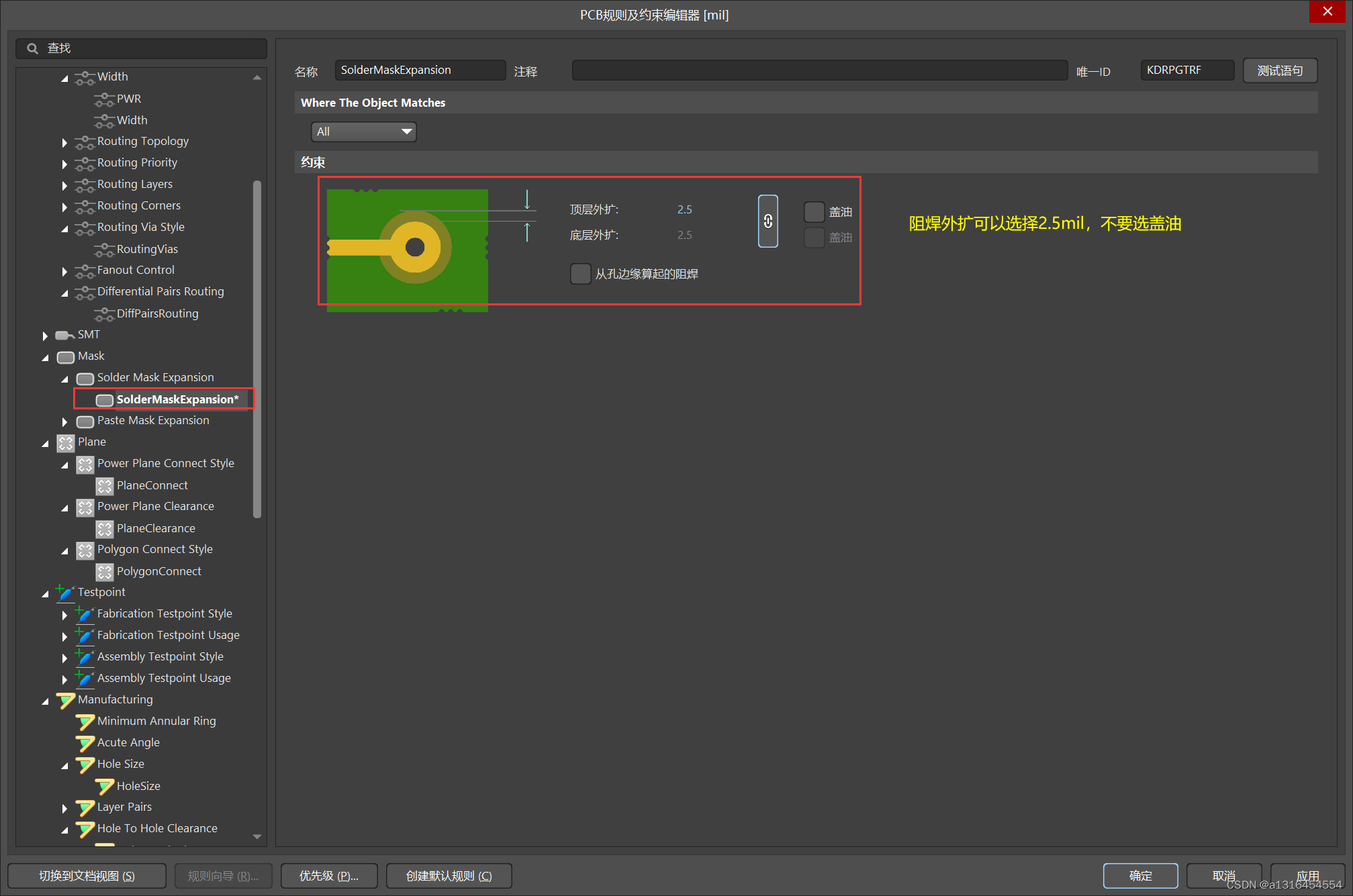The height and width of the screenshot is (896, 1353).
Task: Select the Minimum Annular Ring rule
Action: pyautogui.click(x=156, y=721)
